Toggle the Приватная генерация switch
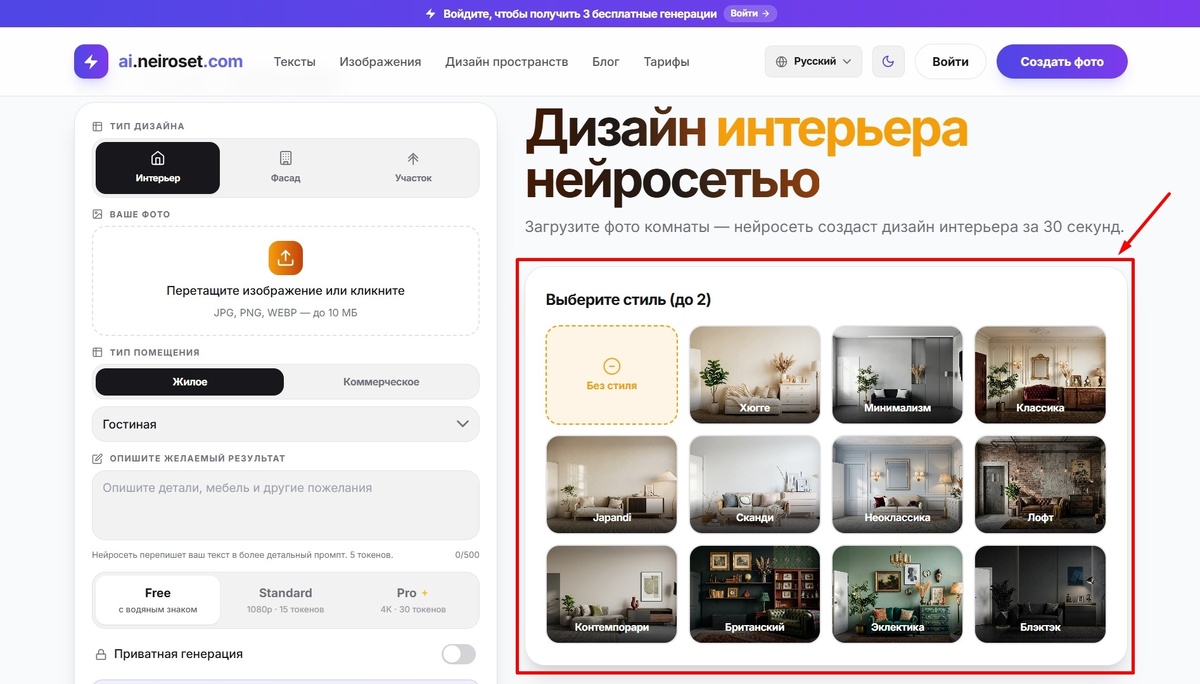The width and height of the screenshot is (1200, 684). (x=459, y=654)
